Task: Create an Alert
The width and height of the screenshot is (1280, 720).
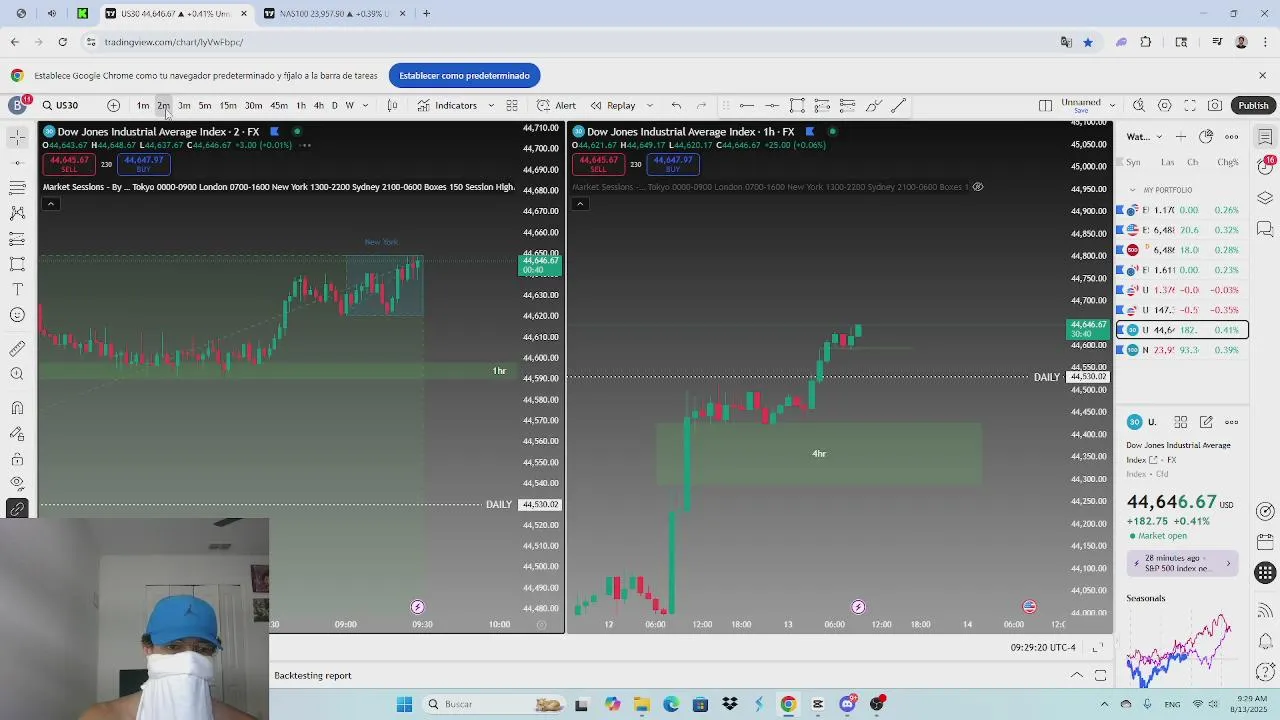Action: tap(556, 105)
